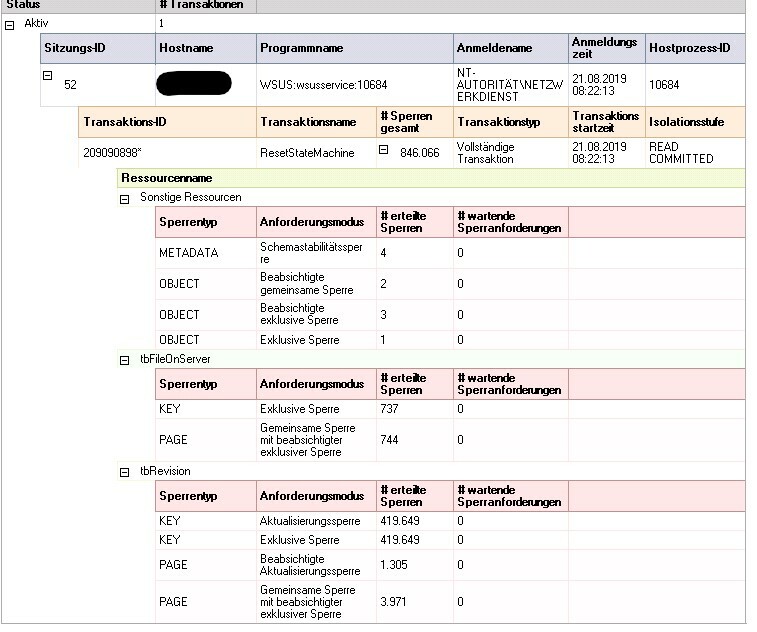Image resolution: width=757 pixels, height=632 pixels.
Task: Click the Transaktions-ID column header
Action: 167,122
